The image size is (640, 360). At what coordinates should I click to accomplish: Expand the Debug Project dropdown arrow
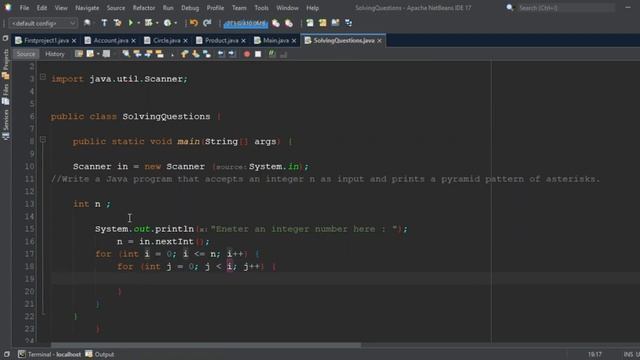pyautogui.click(x=157, y=23)
